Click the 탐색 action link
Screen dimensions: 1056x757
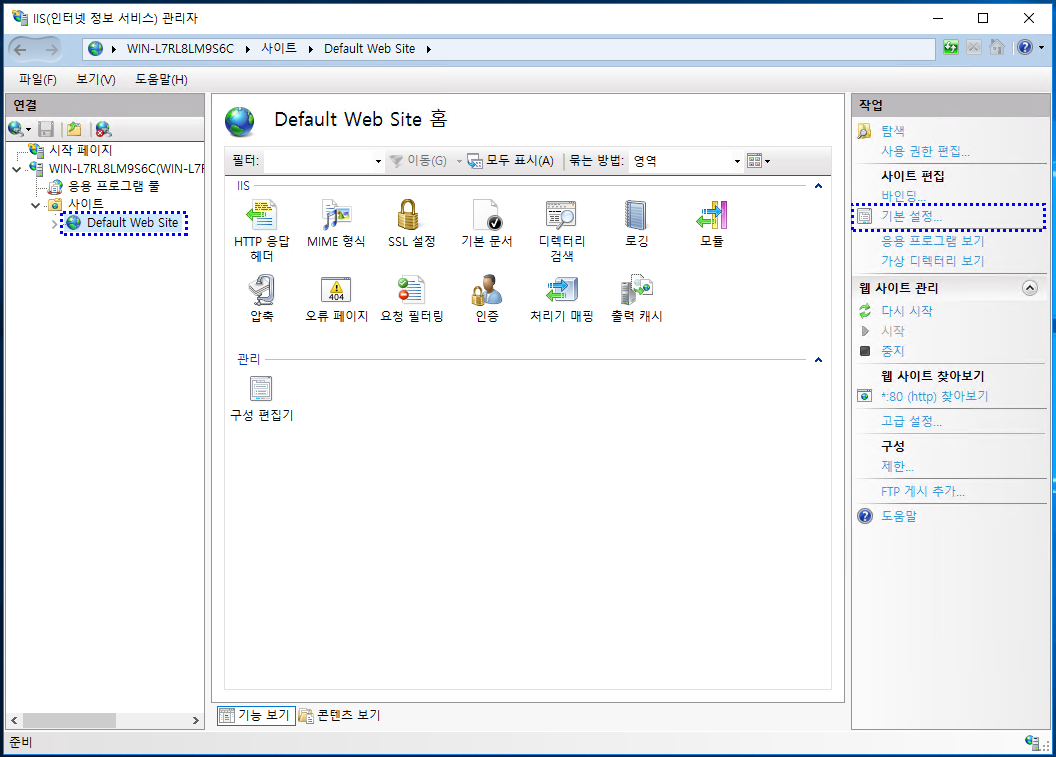(x=893, y=131)
